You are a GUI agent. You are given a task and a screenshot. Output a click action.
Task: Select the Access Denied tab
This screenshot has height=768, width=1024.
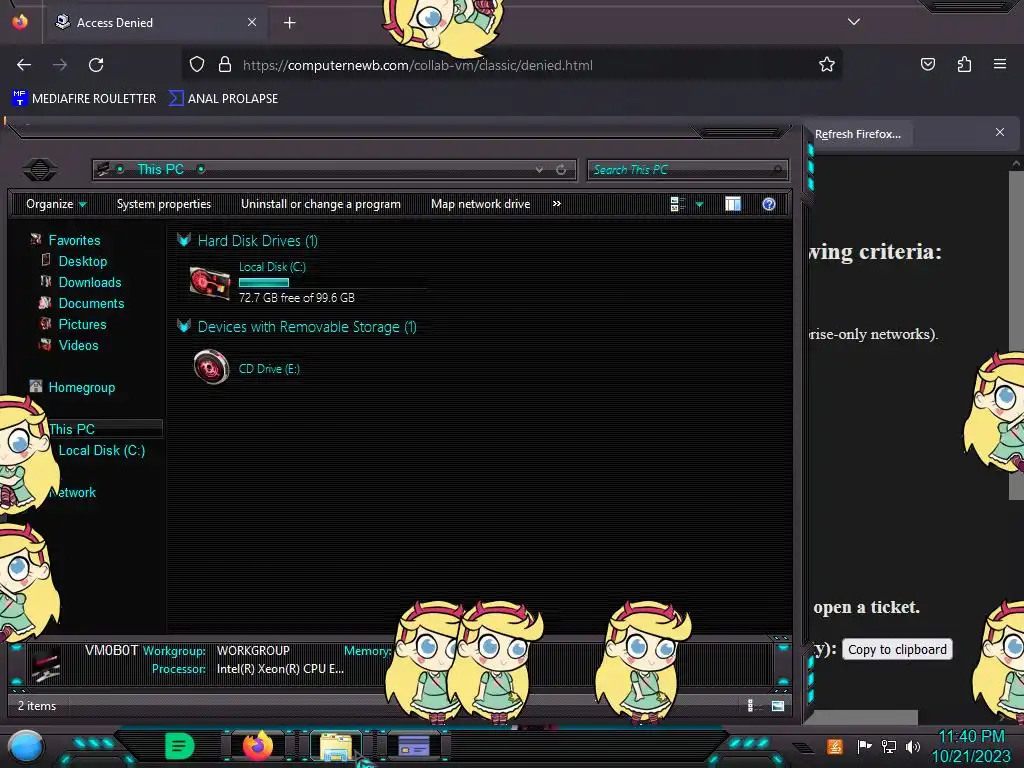(157, 22)
